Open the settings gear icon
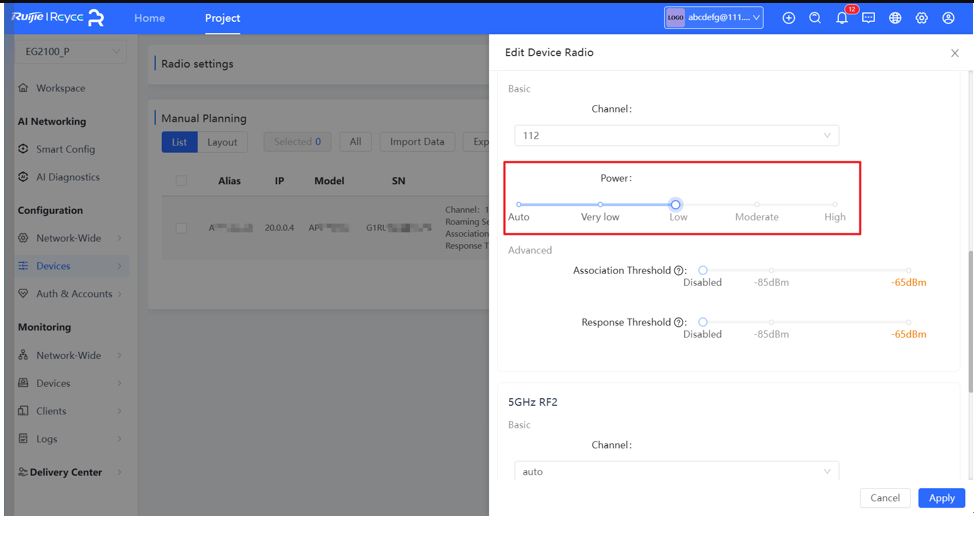The height and width of the screenshot is (533, 974). pyautogui.click(x=921, y=18)
